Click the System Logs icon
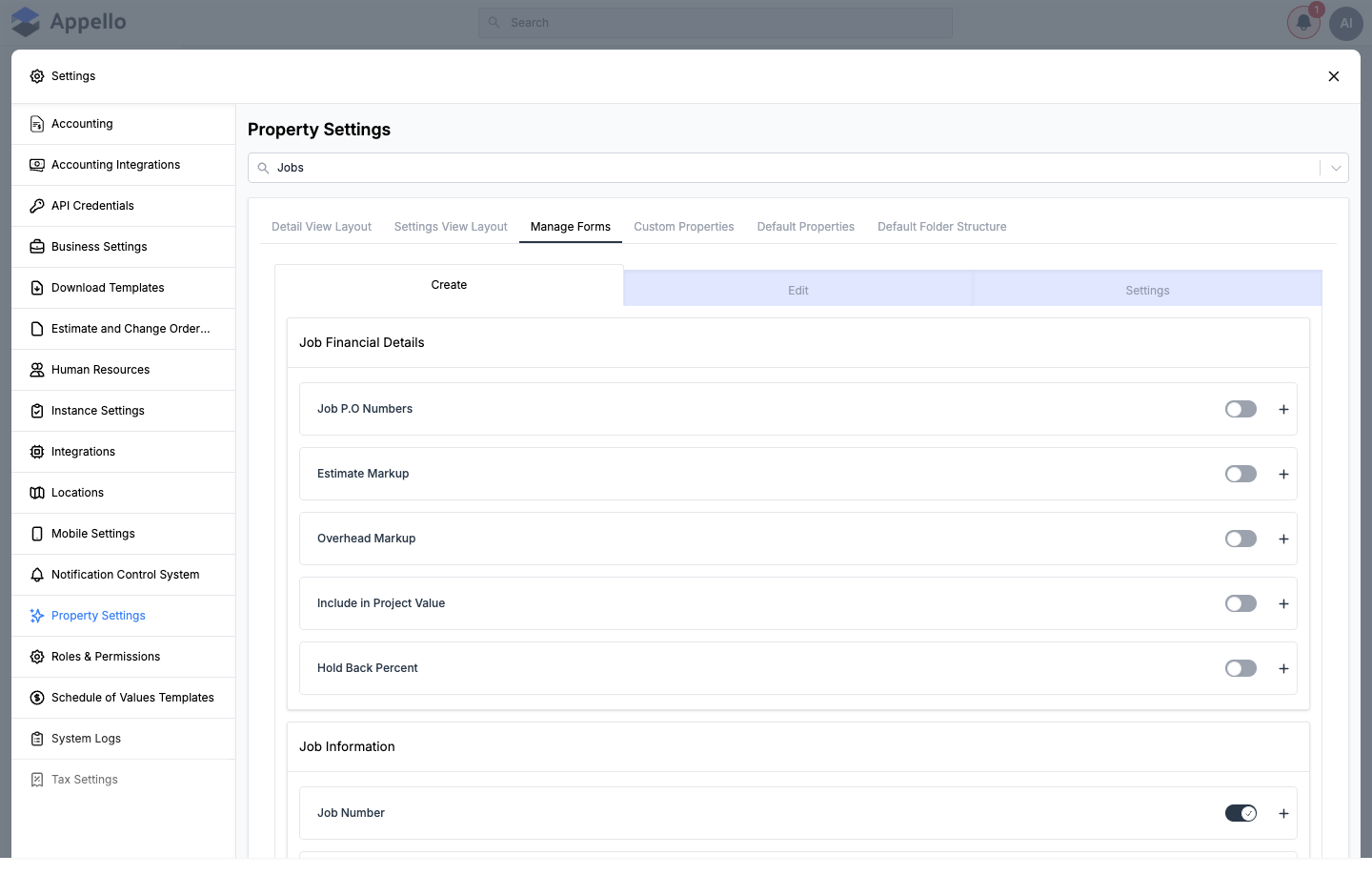Screen dimensions: 1372x875 pyautogui.click(x=37, y=739)
